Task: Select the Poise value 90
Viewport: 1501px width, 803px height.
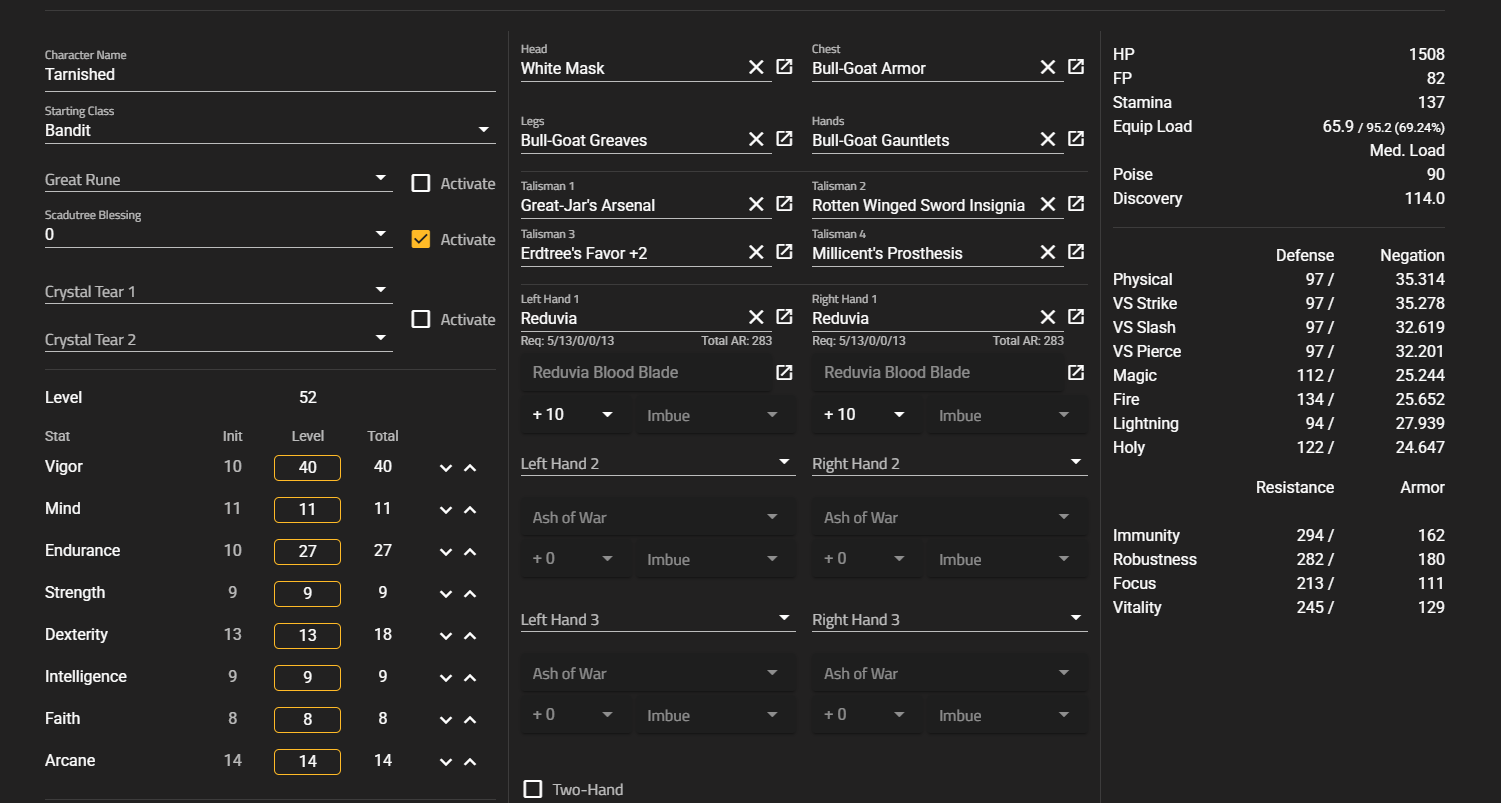Action: click(x=1436, y=174)
